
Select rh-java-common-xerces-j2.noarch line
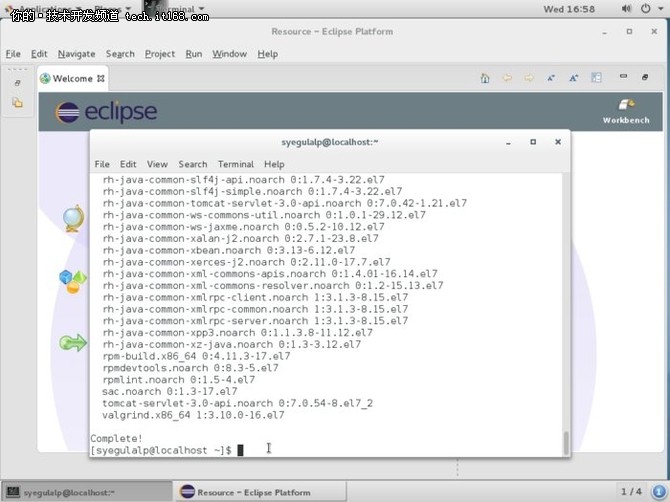click(x=246, y=262)
